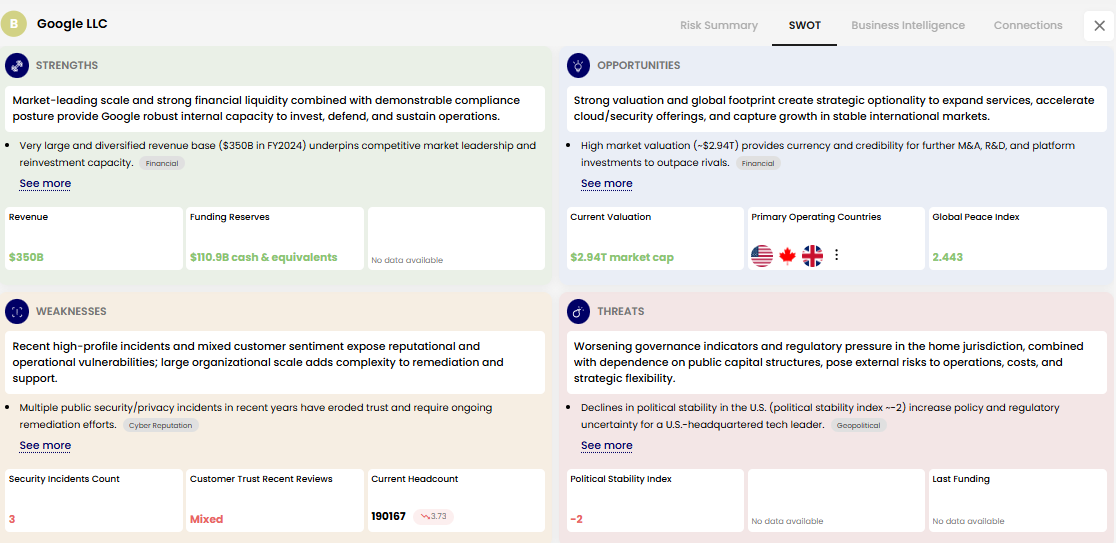Click the Weaknesses section icon
The width and height of the screenshot is (1116, 543).
point(16,312)
